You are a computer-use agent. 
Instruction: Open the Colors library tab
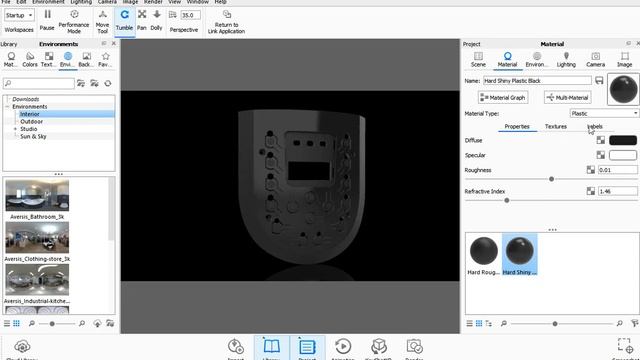pyautogui.click(x=30, y=60)
